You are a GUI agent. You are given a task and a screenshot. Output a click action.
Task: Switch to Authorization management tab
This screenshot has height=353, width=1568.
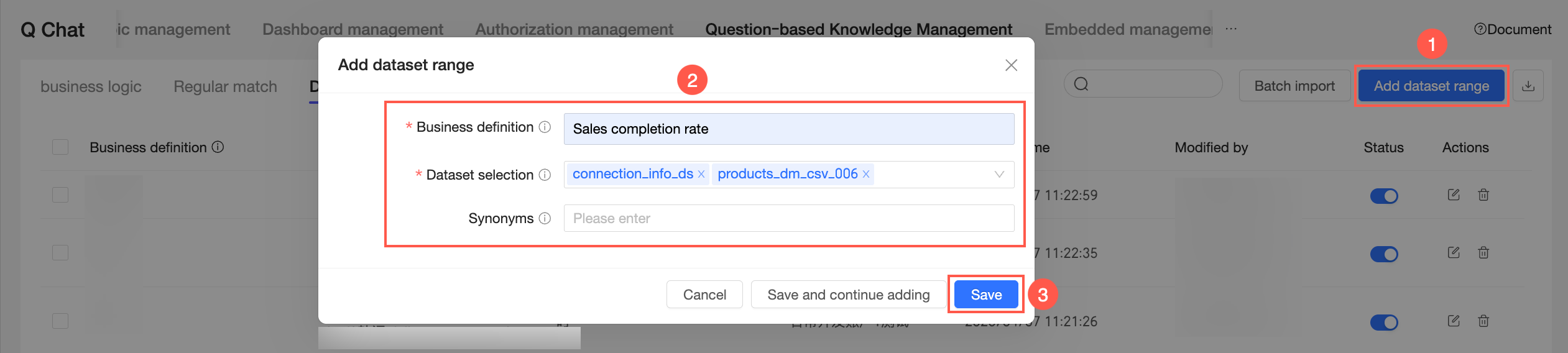point(574,29)
